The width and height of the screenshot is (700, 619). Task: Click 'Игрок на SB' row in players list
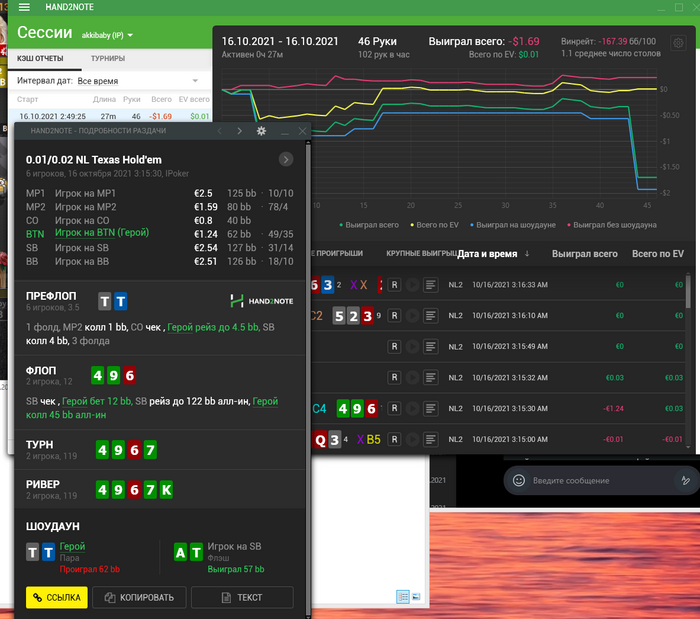160,248
